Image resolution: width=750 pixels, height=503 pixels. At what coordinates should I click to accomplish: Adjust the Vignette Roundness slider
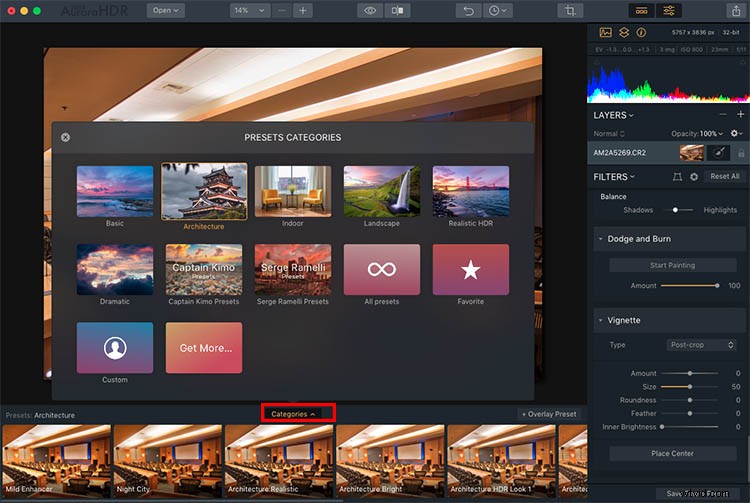(689, 400)
